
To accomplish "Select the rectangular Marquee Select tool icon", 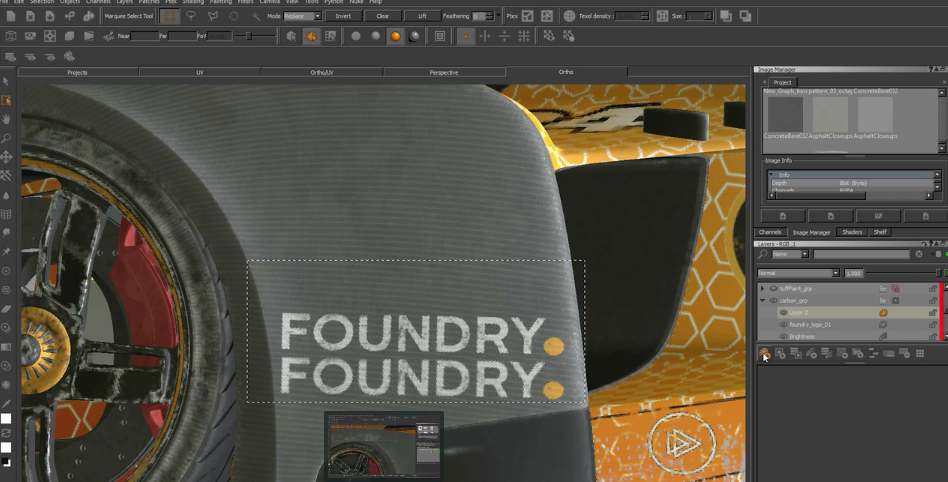I will click(x=170, y=16).
